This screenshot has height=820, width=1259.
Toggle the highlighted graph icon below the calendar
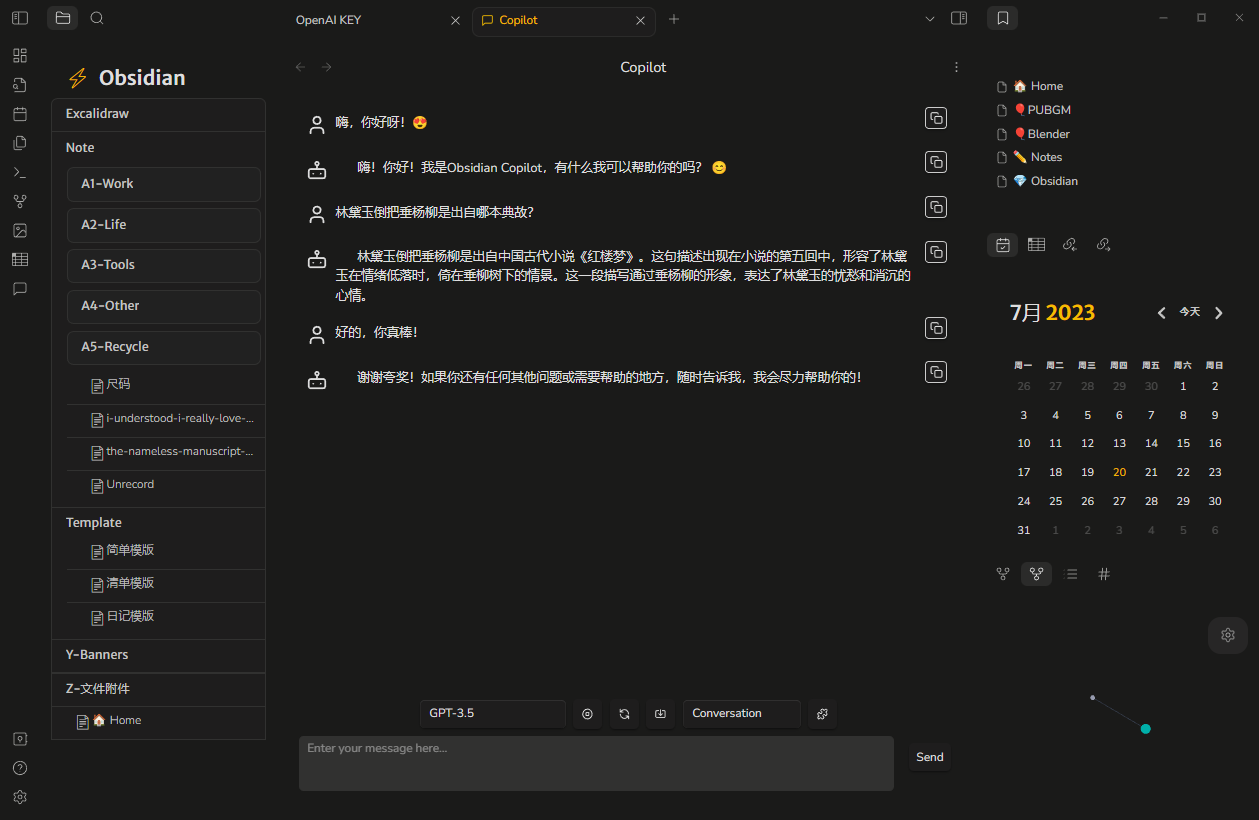[1036, 573]
